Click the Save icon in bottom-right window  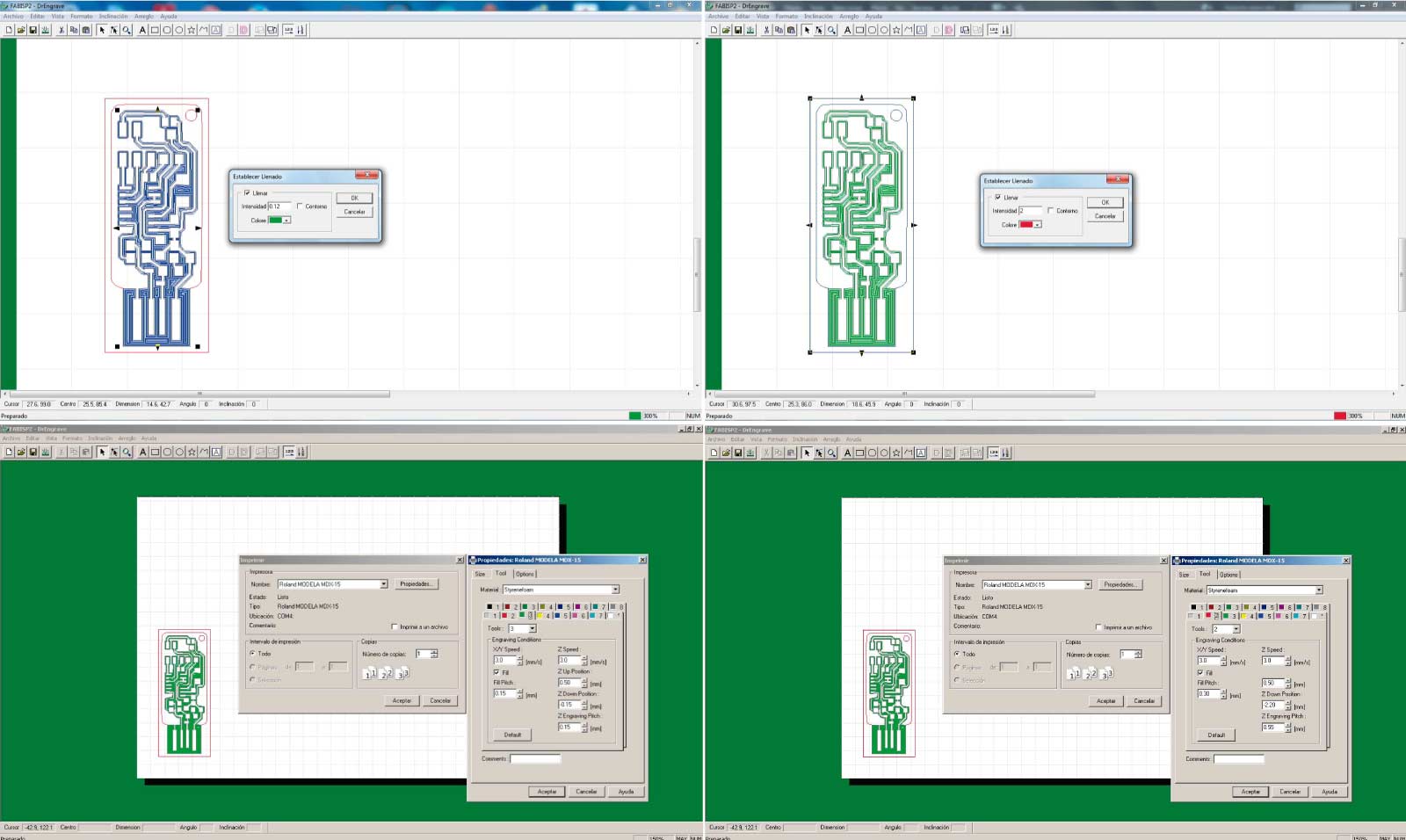point(738,453)
